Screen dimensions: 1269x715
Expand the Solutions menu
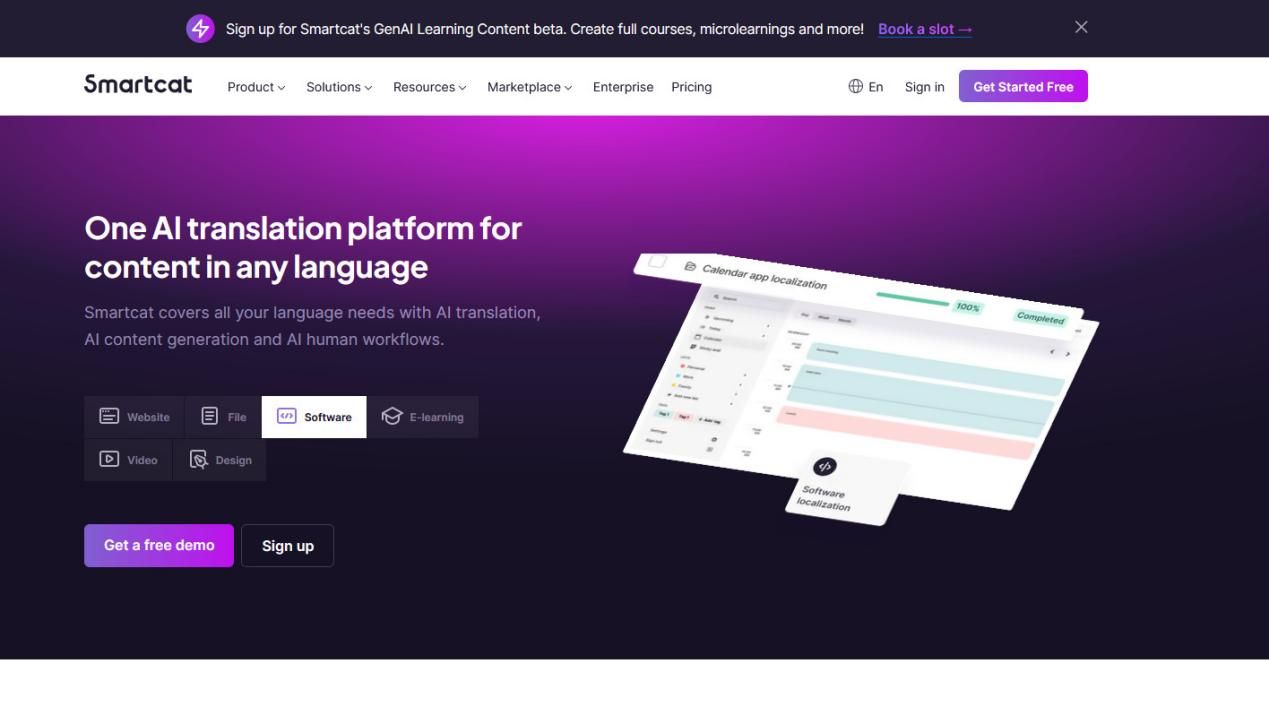(339, 87)
